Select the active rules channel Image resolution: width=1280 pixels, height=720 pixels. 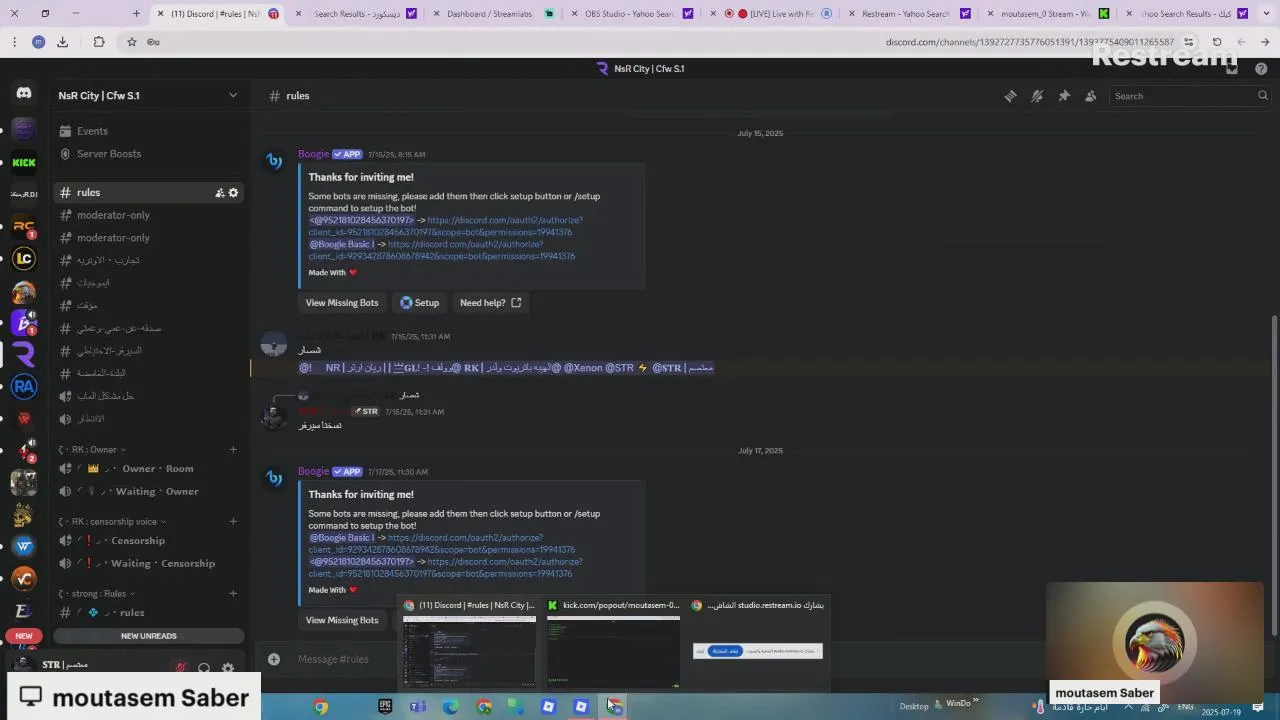(x=148, y=193)
